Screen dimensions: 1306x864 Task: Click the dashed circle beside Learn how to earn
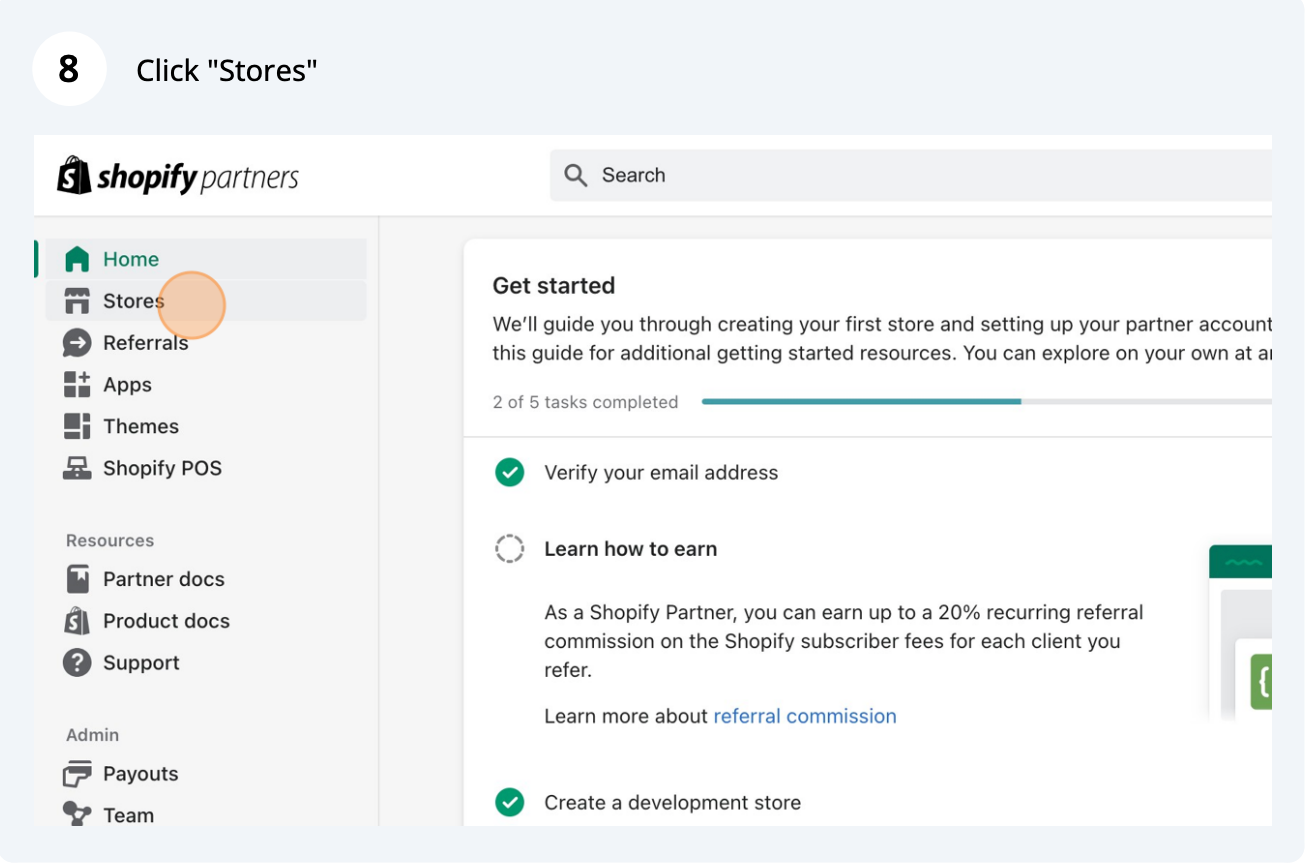pyautogui.click(x=510, y=549)
